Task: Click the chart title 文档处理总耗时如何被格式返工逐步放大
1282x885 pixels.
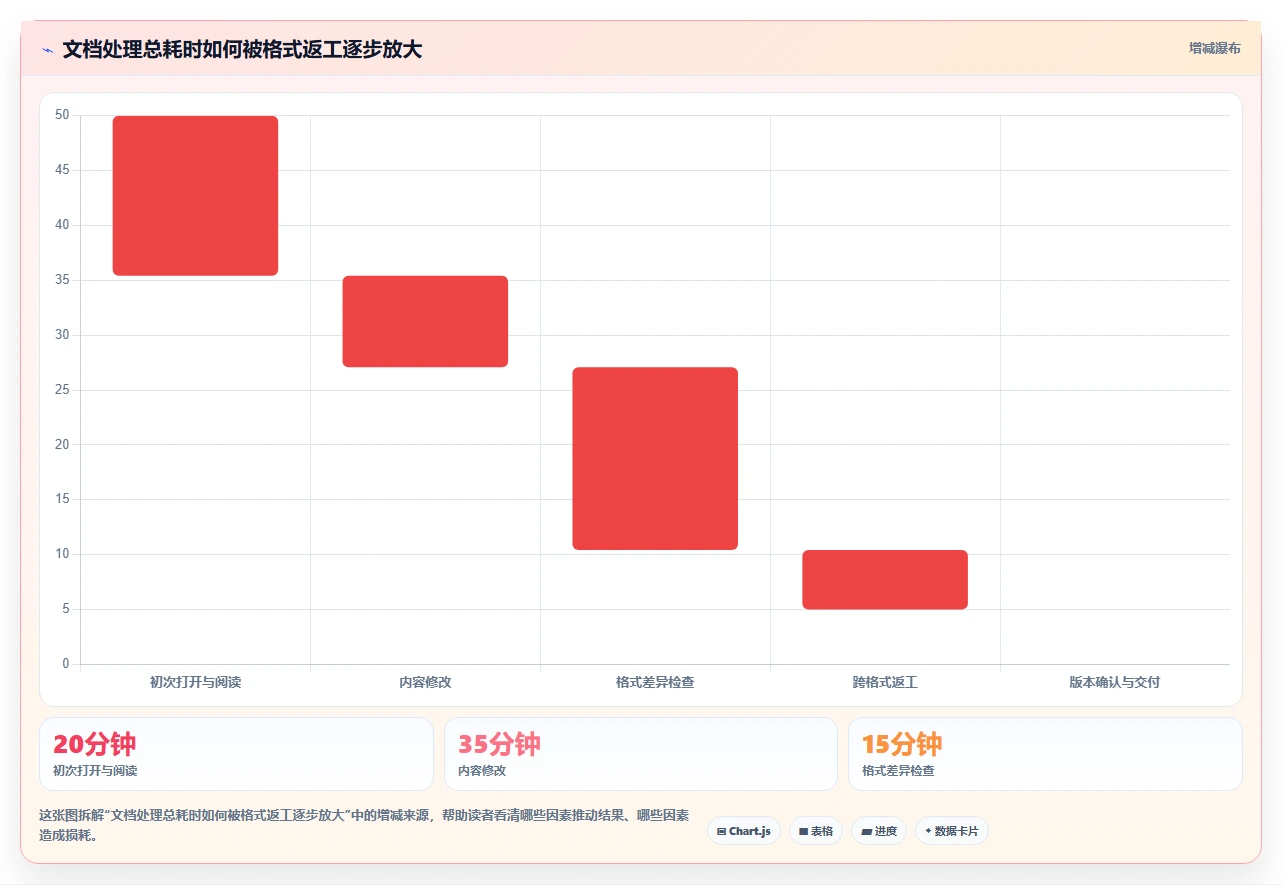Action: pos(242,49)
